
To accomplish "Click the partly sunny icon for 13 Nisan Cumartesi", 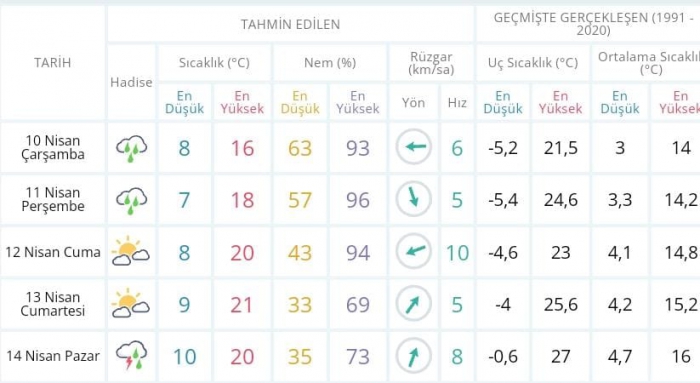I will tap(130, 304).
